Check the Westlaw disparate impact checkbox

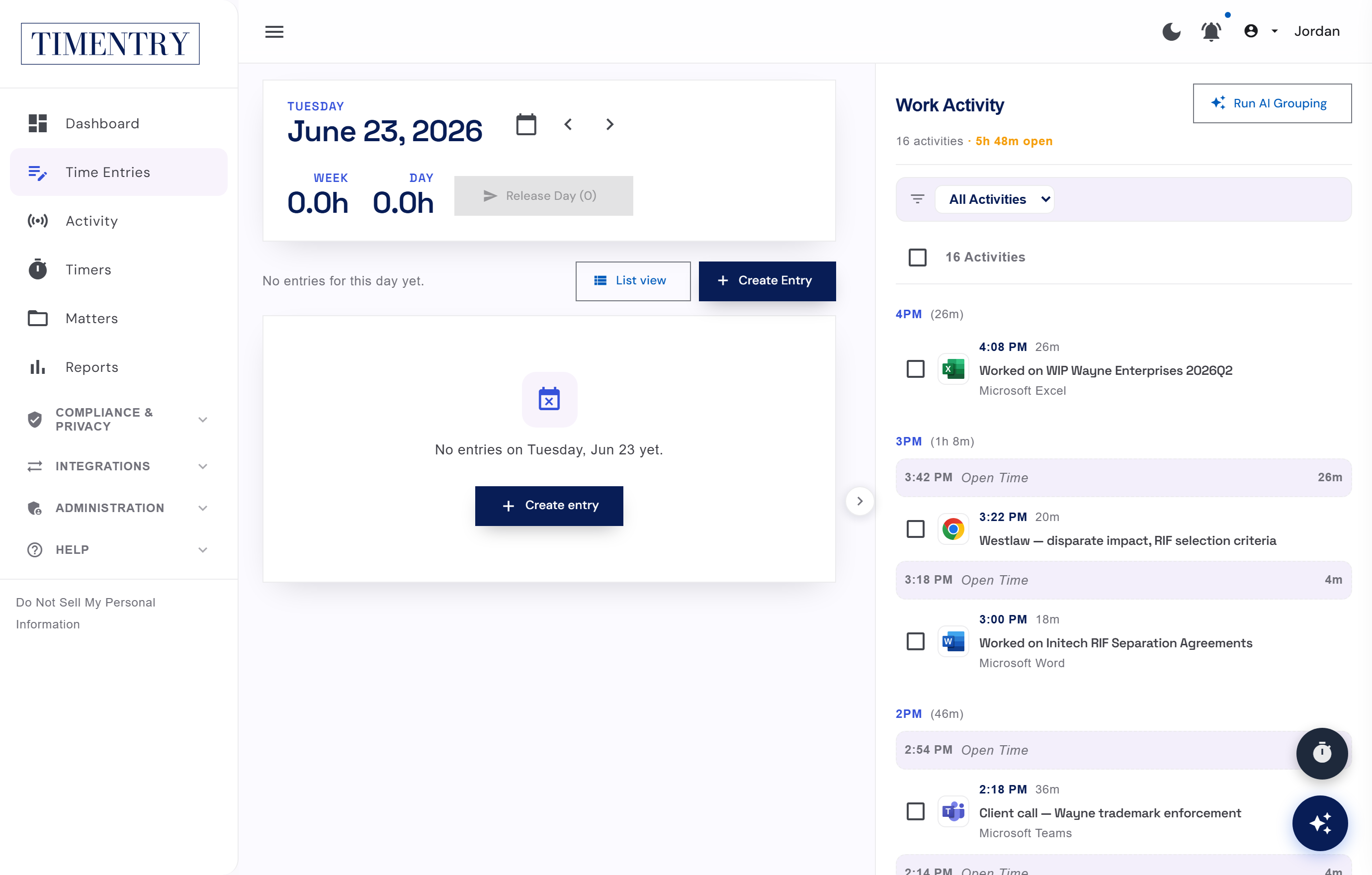click(x=916, y=528)
